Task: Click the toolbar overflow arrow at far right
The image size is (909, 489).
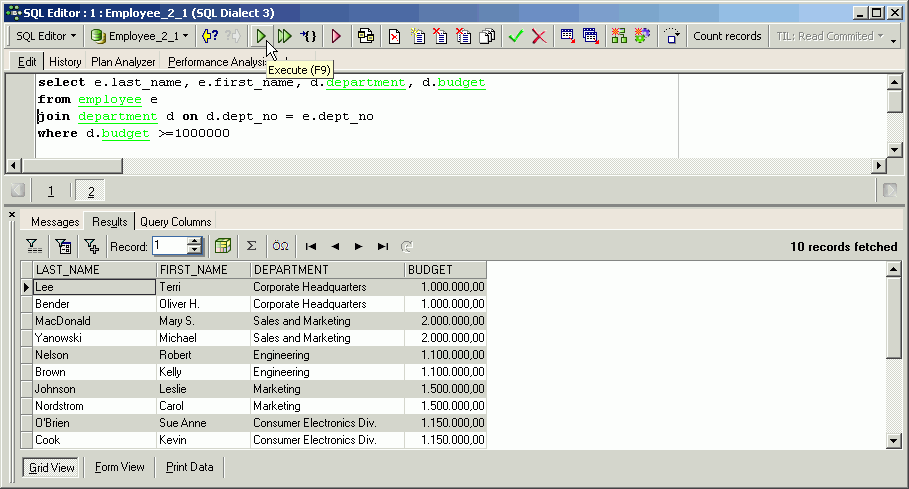Action: 893,40
